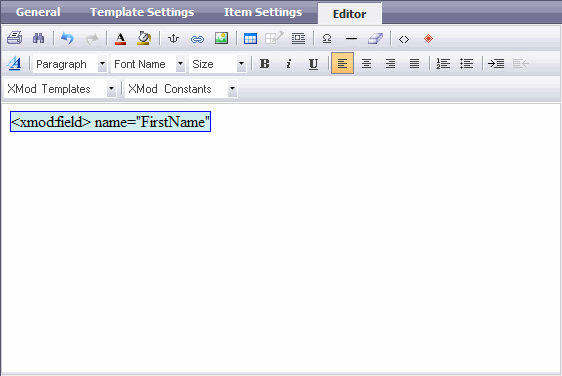Toggle align right
This screenshot has width=562, height=376.
click(390, 64)
